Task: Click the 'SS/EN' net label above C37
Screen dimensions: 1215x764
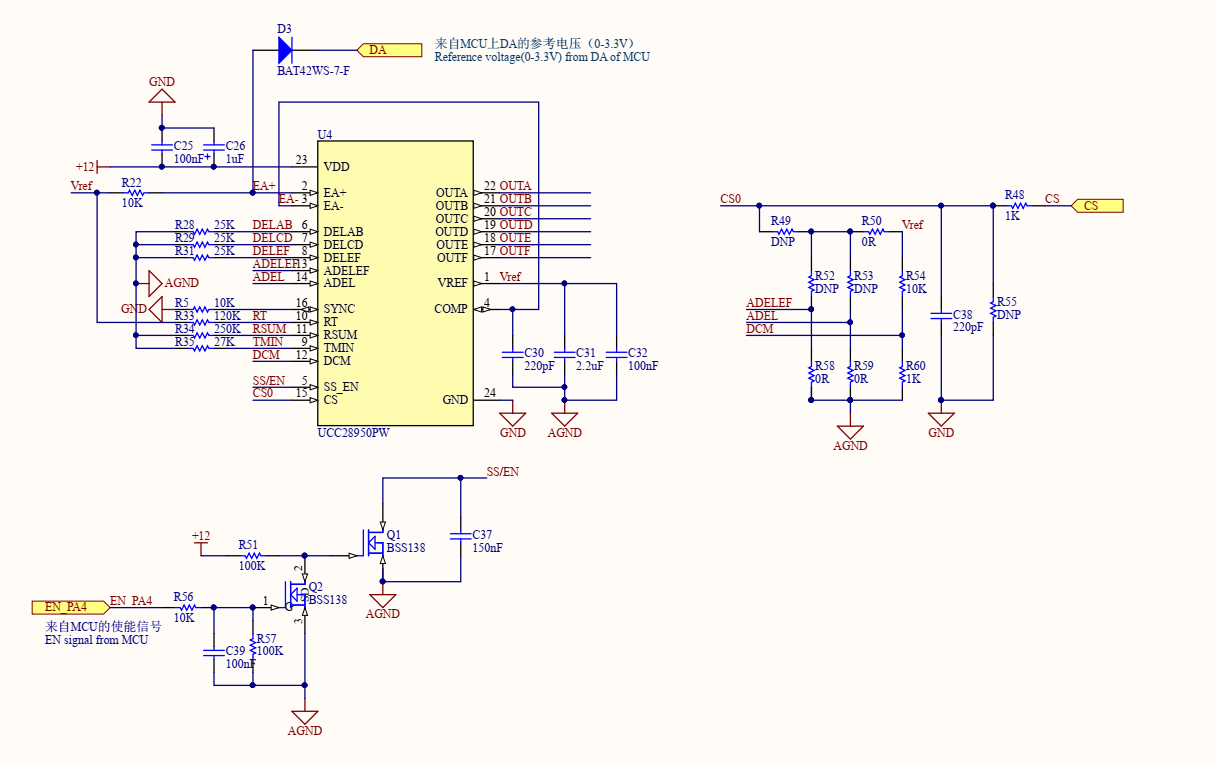Action: click(x=503, y=471)
